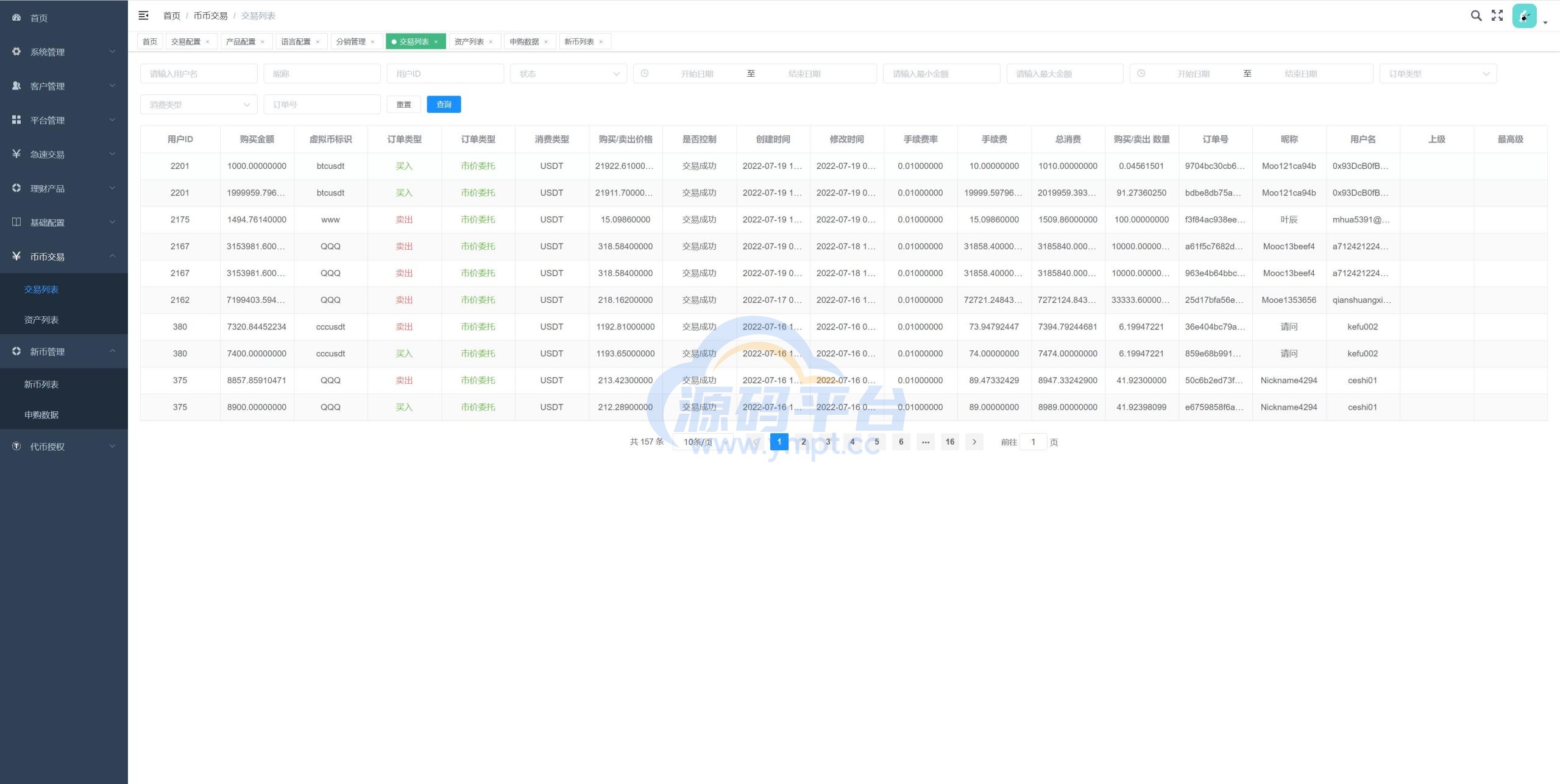Jump forward with the ellipsis pager button
The image size is (1560, 784).
(926, 442)
